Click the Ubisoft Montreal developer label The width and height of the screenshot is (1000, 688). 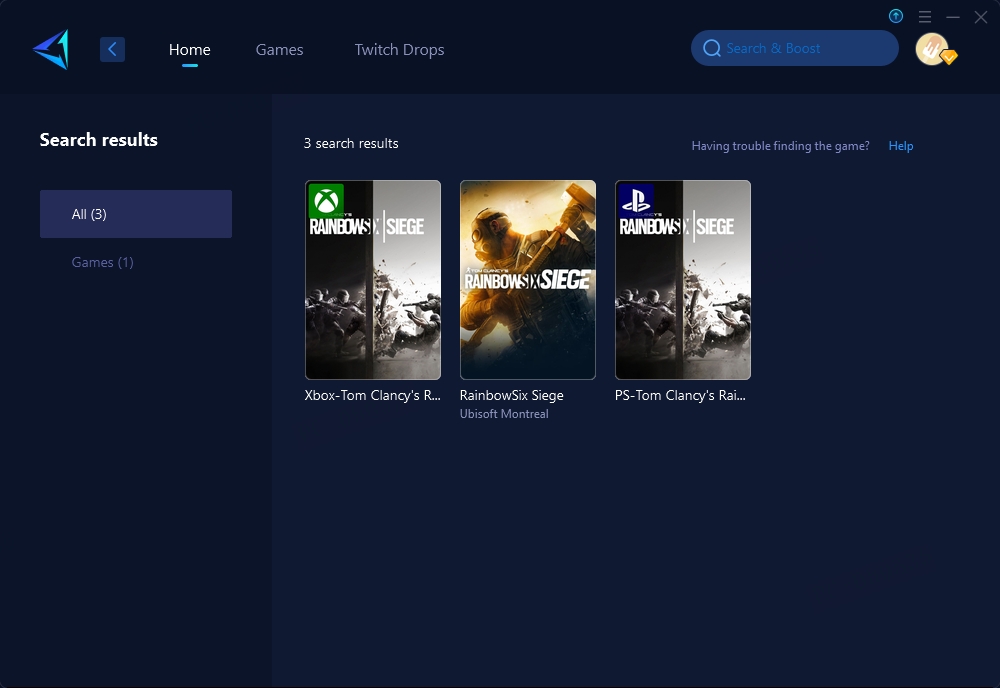pos(504,414)
